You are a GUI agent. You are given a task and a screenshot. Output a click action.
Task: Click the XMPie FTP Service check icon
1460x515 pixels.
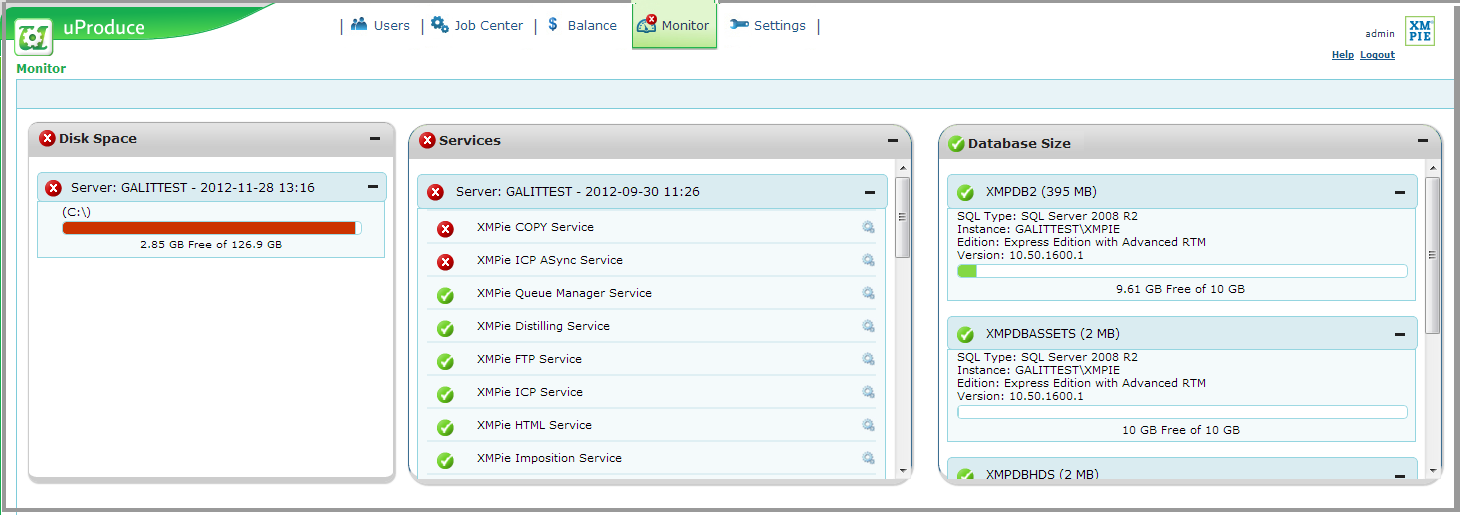click(x=446, y=361)
